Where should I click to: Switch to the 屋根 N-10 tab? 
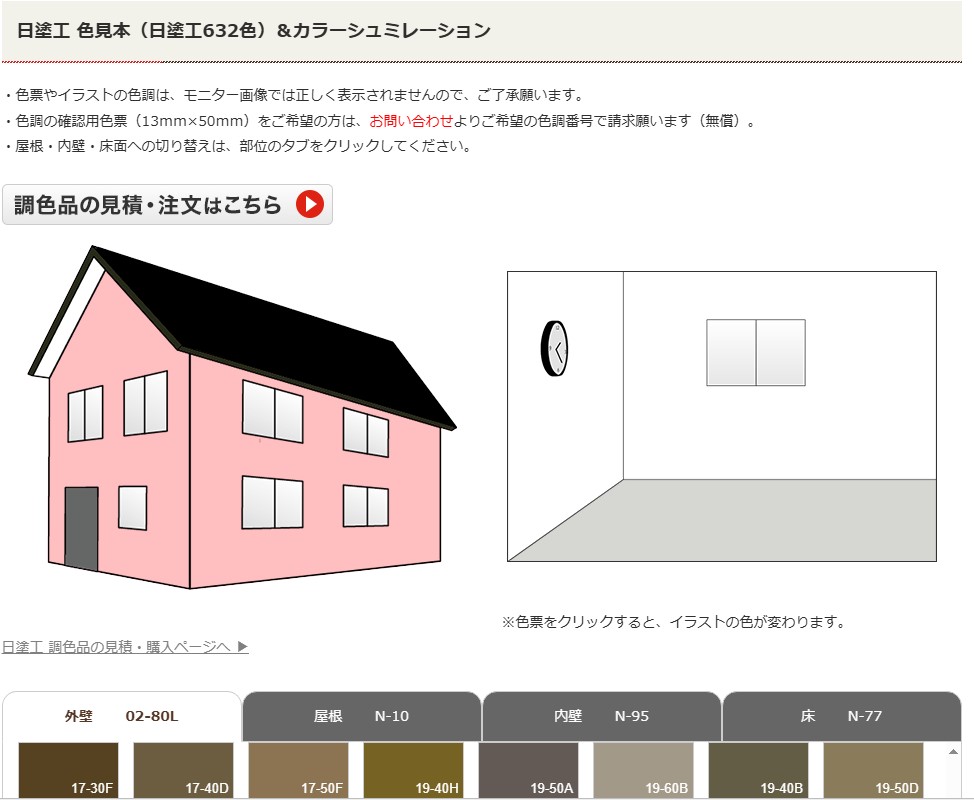coord(361,716)
